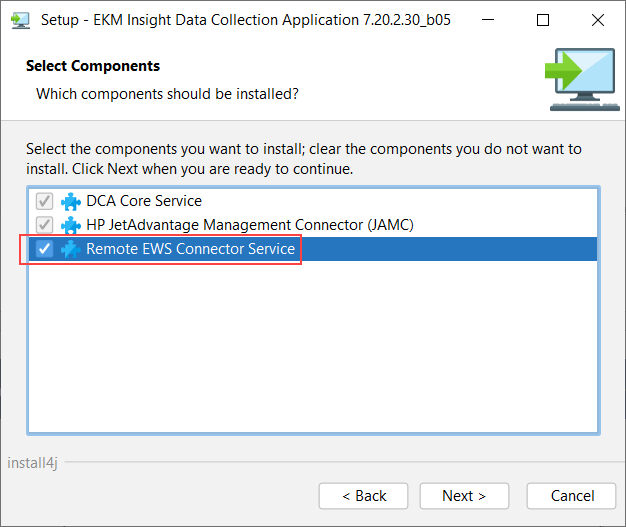
Task: Close the Setup window
Action: [598, 20]
